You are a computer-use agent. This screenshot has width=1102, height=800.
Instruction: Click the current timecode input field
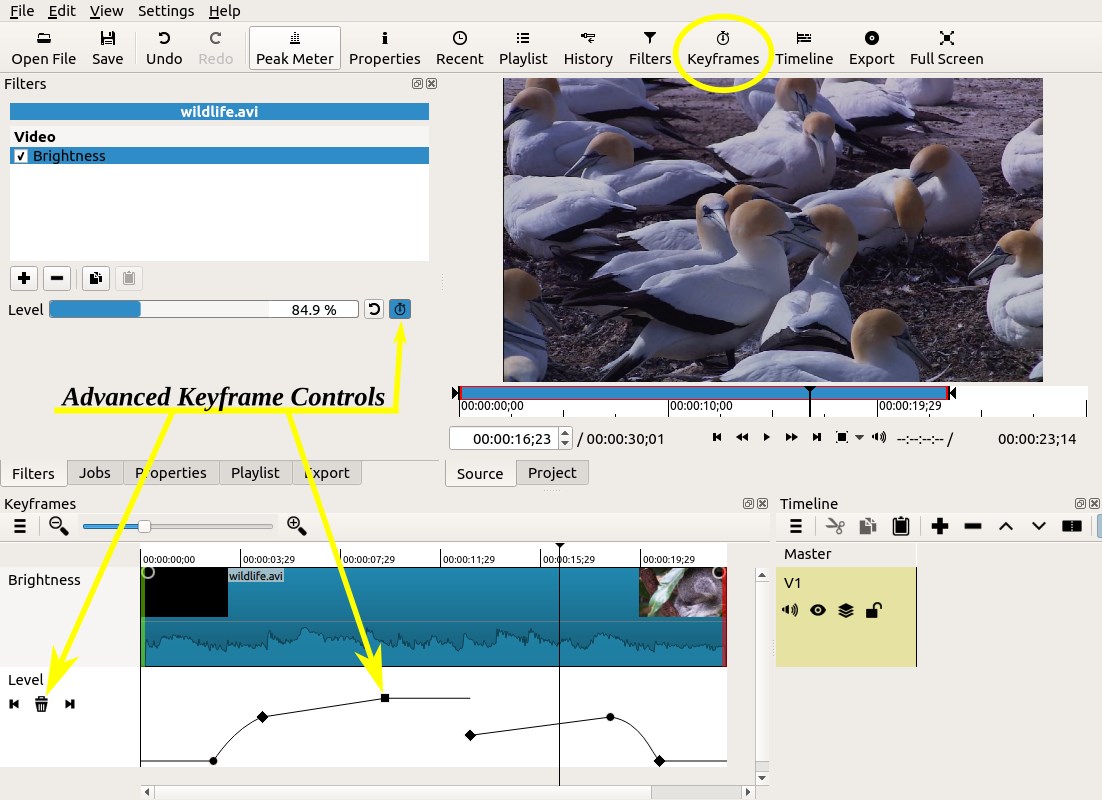pyautogui.click(x=503, y=438)
